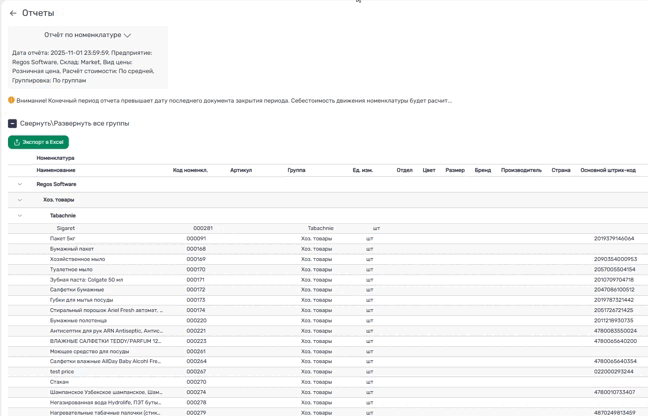Collapse the Tabachnie subgroup
The width and height of the screenshot is (648, 416).
(x=20, y=215)
